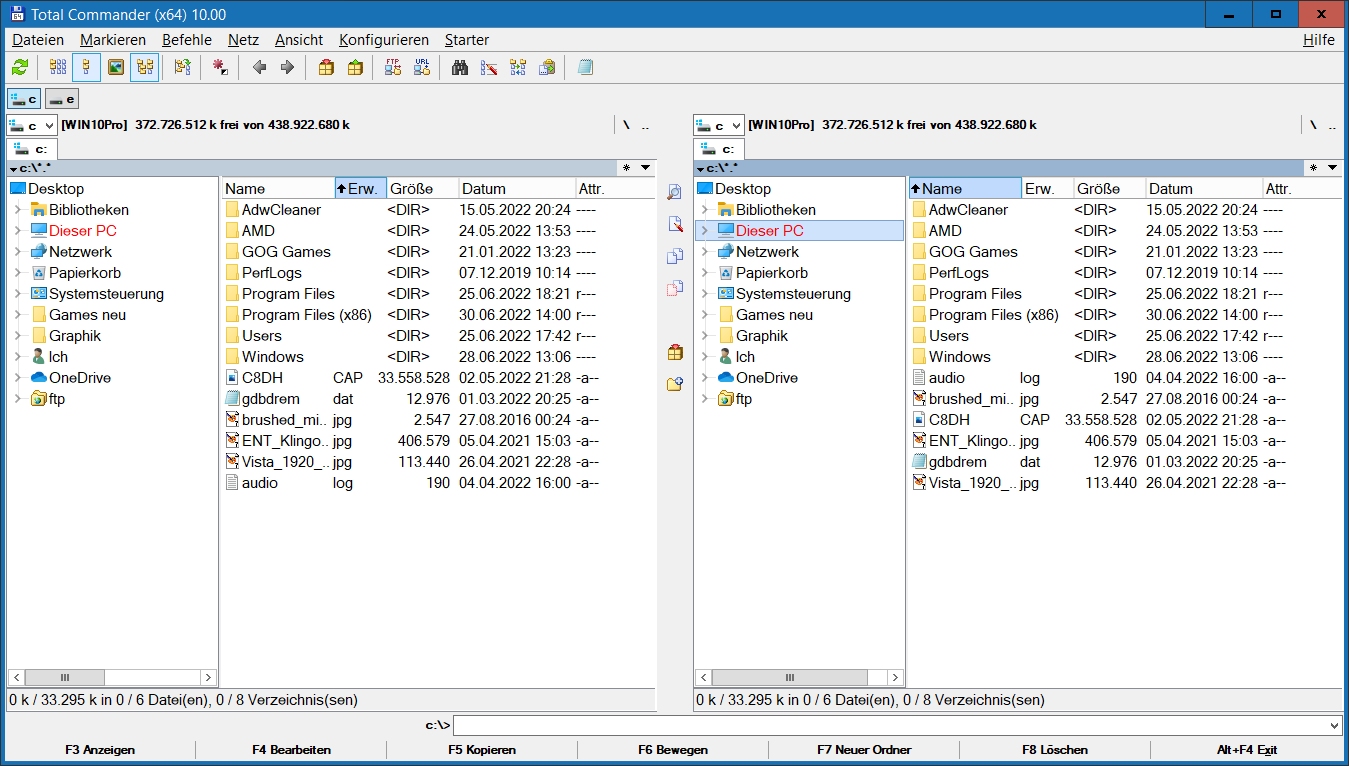This screenshot has width=1349, height=766.
Task: Expand Netzwerk in left tree
Action: pos(17,252)
